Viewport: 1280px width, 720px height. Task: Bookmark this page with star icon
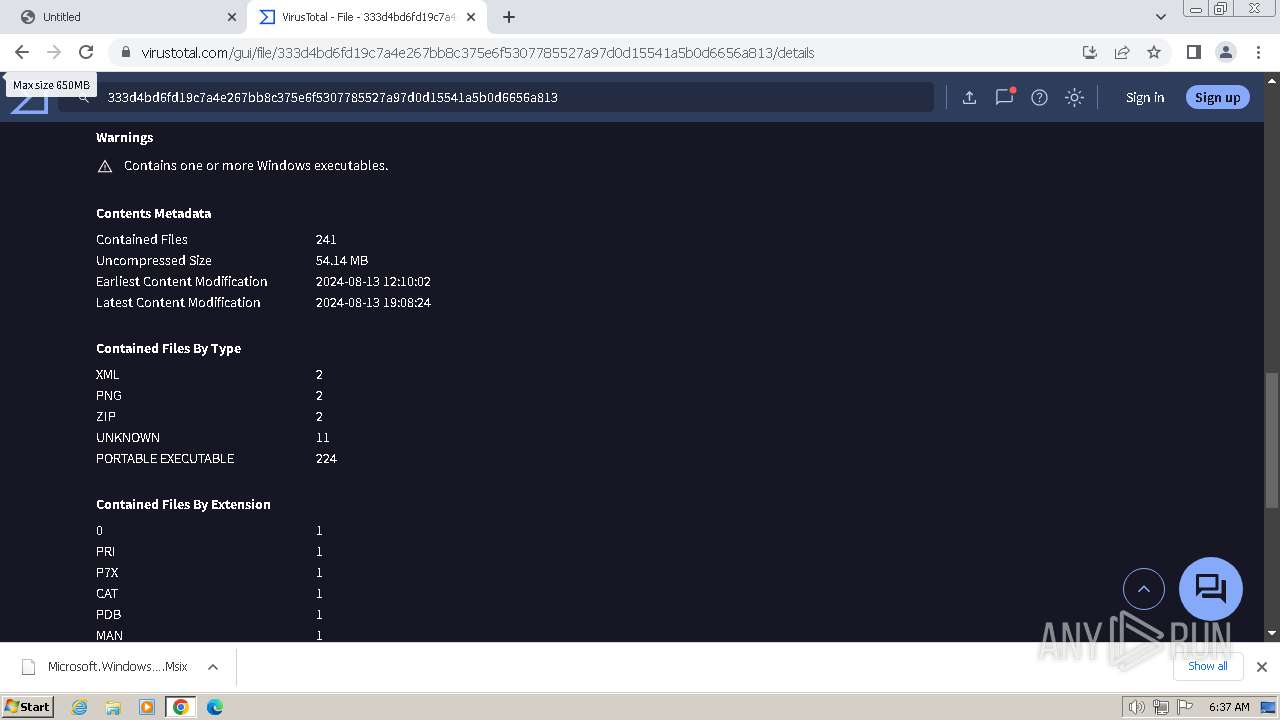1154,52
